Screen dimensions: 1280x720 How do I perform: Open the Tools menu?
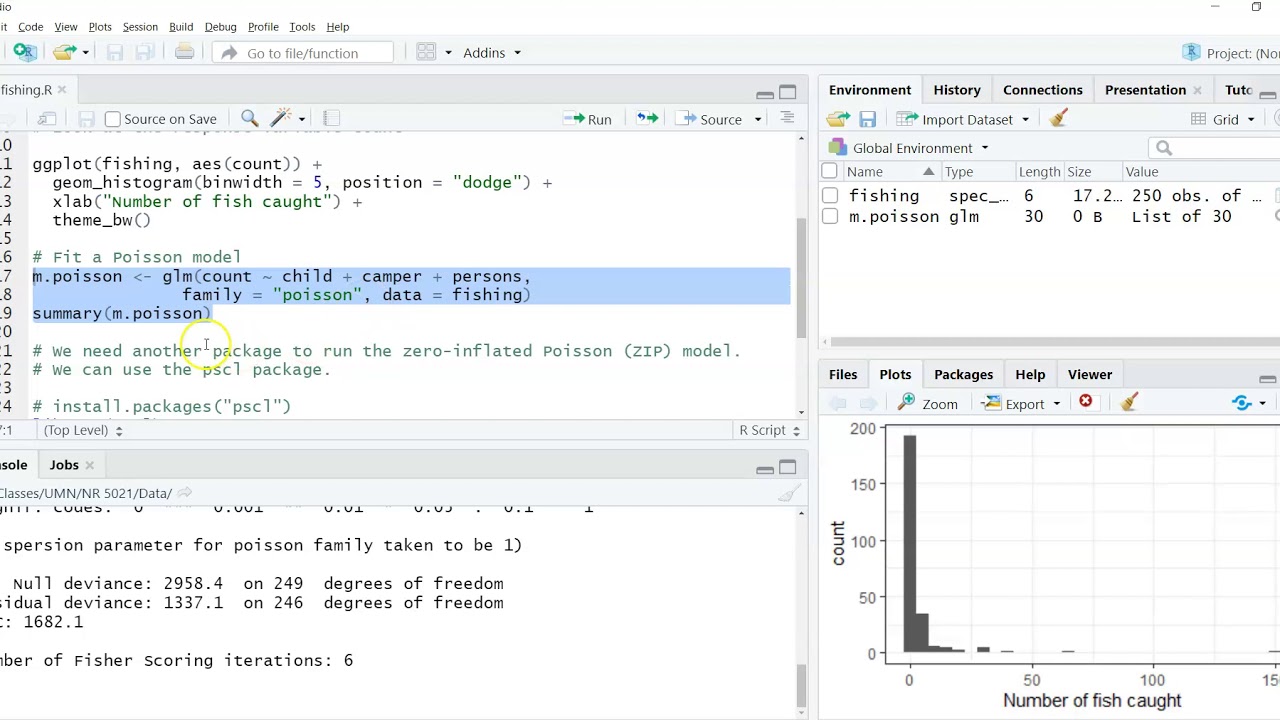[302, 27]
